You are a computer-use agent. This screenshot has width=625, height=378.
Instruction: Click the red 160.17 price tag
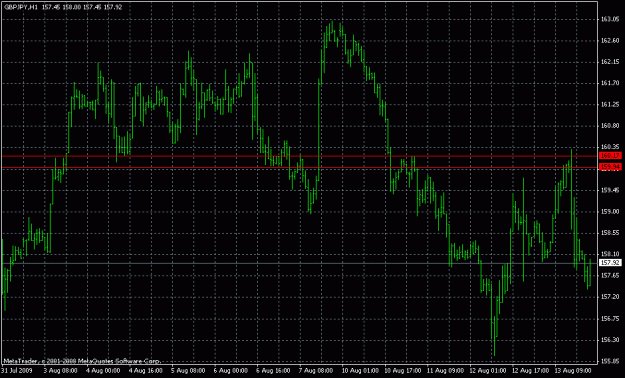click(x=610, y=156)
